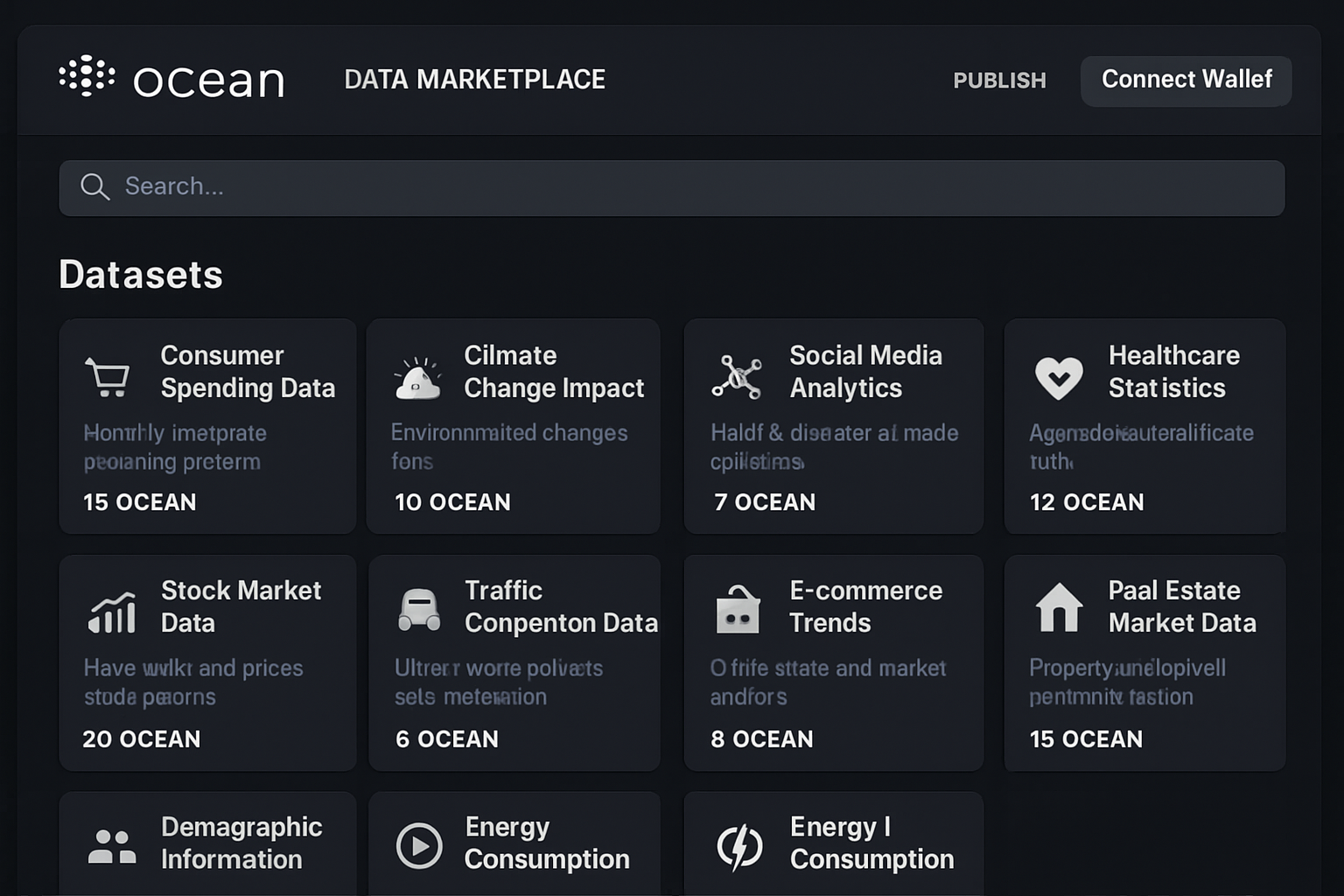The height and width of the screenshot is (896, 1344).
Task: Select the DATA MARKETPLACE header link
Action: 475,80
